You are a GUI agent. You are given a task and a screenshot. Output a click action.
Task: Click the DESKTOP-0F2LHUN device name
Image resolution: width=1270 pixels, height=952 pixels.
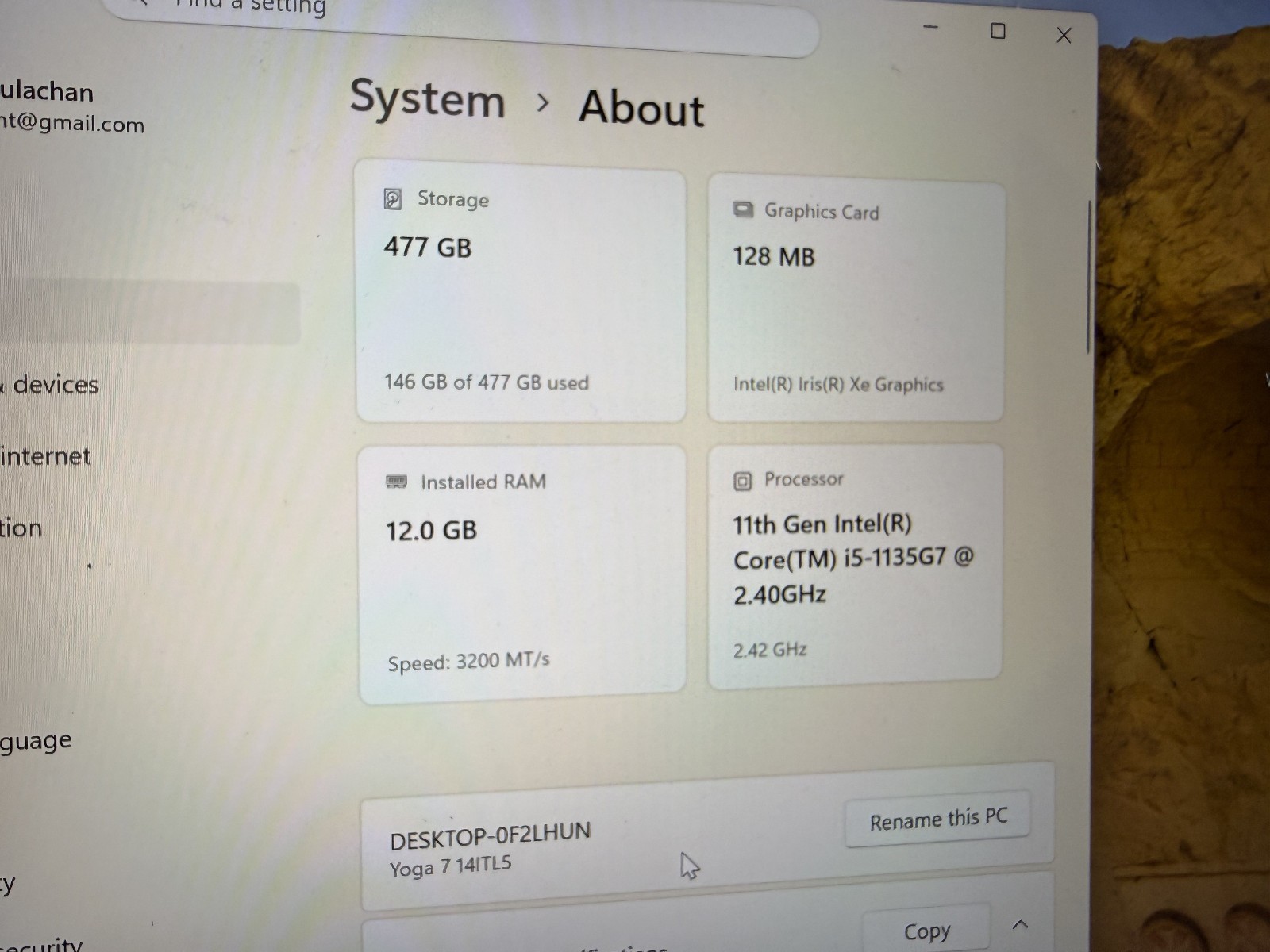[x=491, y=836]
